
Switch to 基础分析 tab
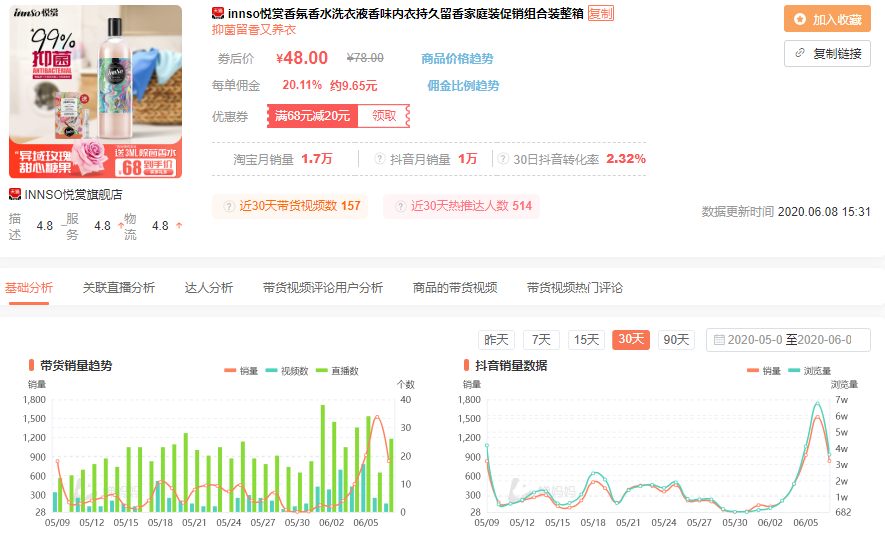point(29,288)
